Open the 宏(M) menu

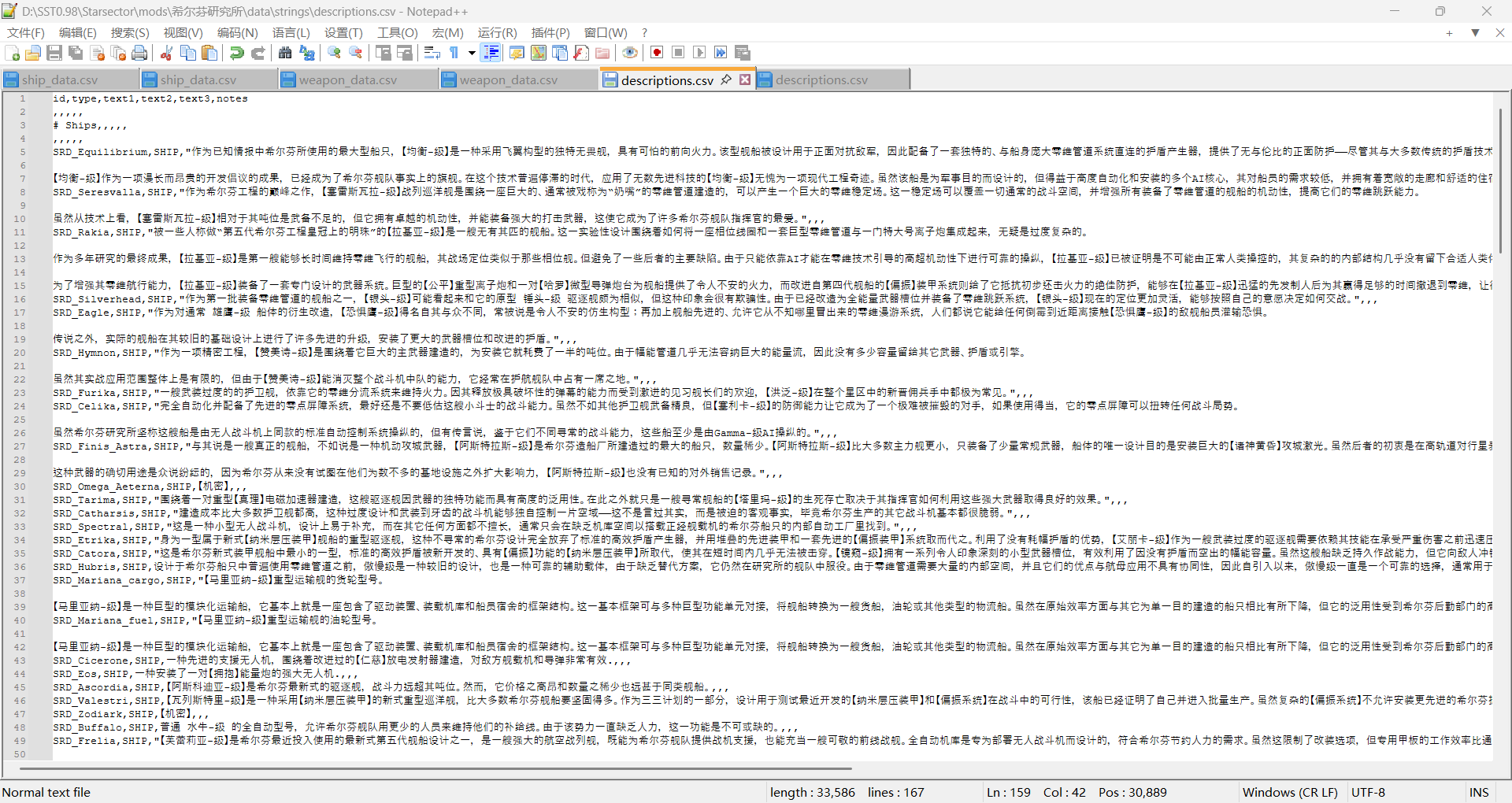pyautogui.click(x=447, y=32)
